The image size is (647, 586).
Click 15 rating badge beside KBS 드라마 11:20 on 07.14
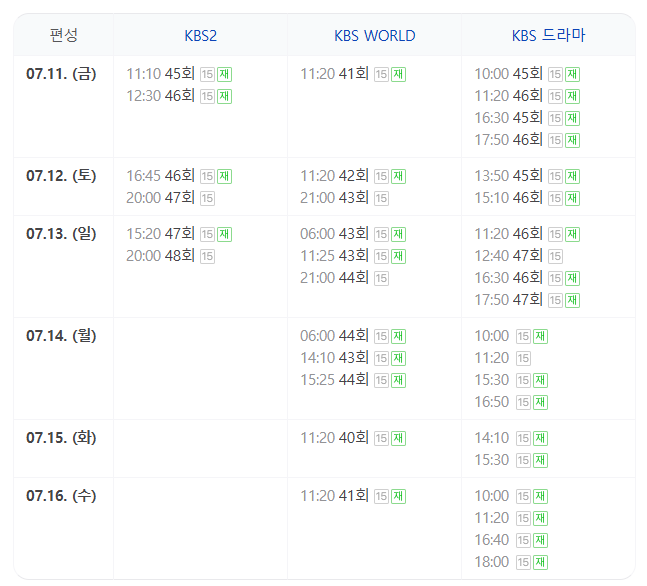523,358
